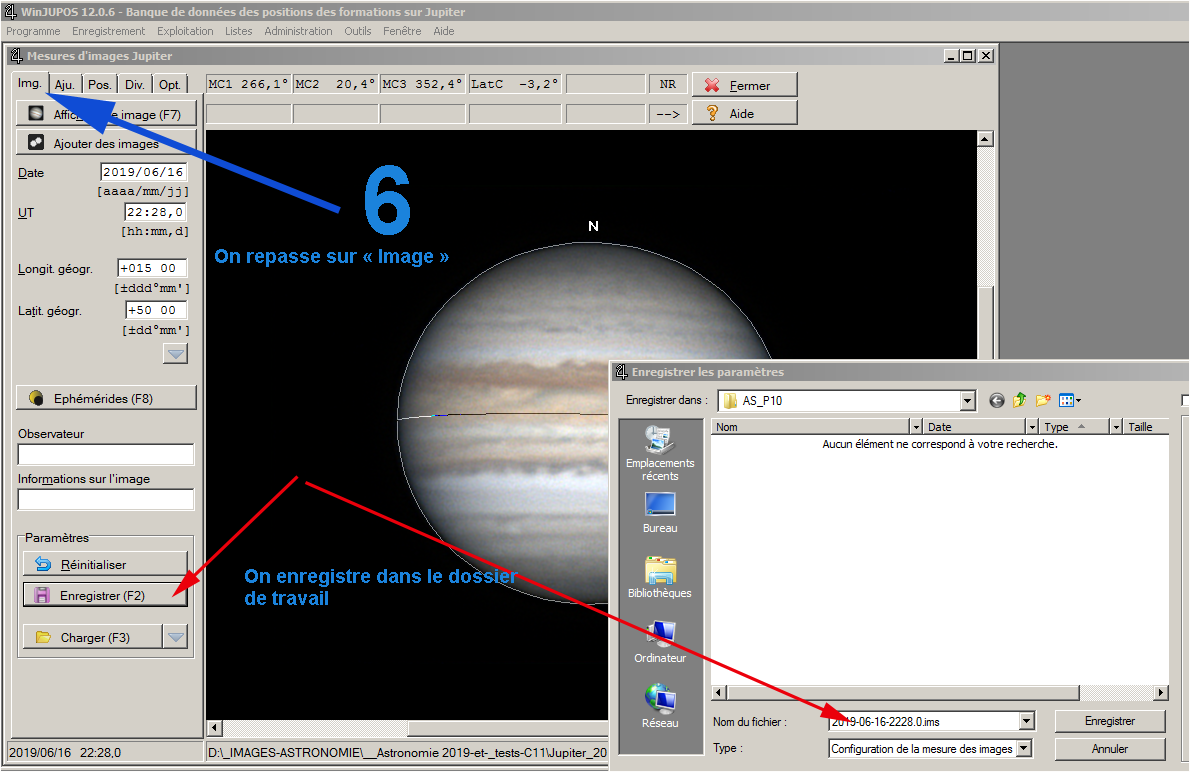Click the MC1 266,1° readout
The width and height of the screenshot is (1190, 772).
click(248, 84)
